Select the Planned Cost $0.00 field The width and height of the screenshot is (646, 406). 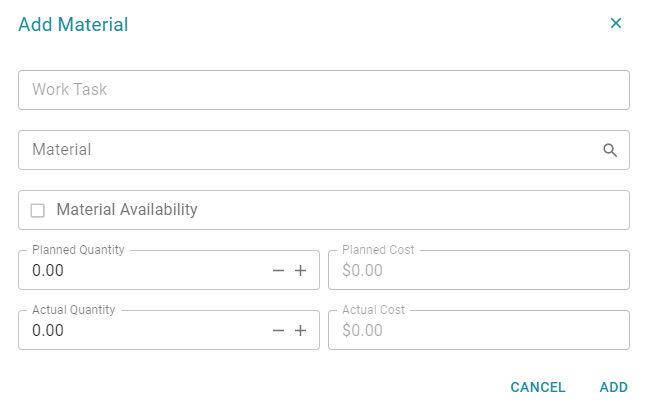(479, 270)
